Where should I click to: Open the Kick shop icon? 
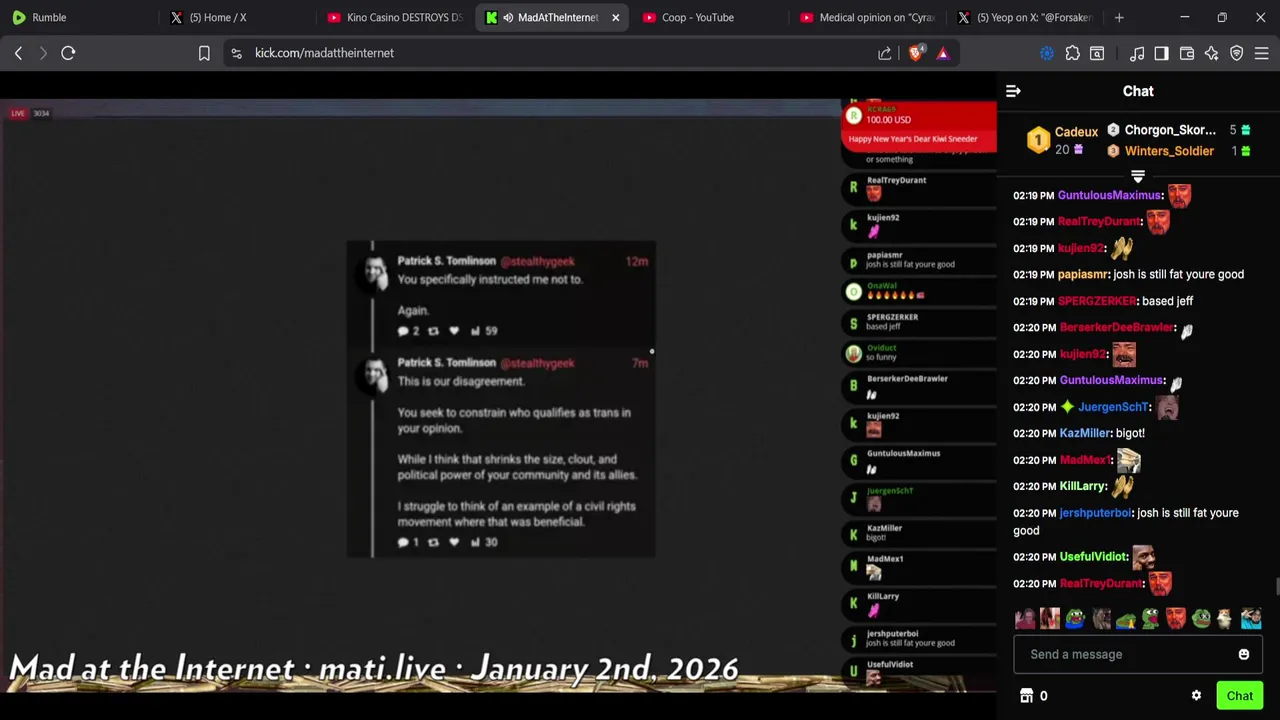[1026, 696]
